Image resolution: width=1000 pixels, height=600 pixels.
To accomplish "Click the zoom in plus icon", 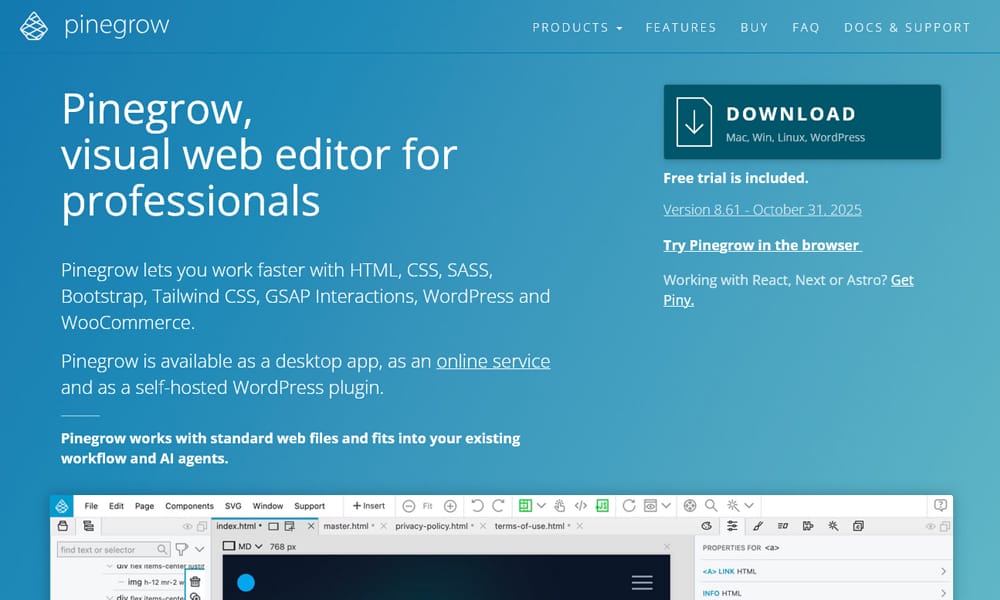I will (450, 506).
